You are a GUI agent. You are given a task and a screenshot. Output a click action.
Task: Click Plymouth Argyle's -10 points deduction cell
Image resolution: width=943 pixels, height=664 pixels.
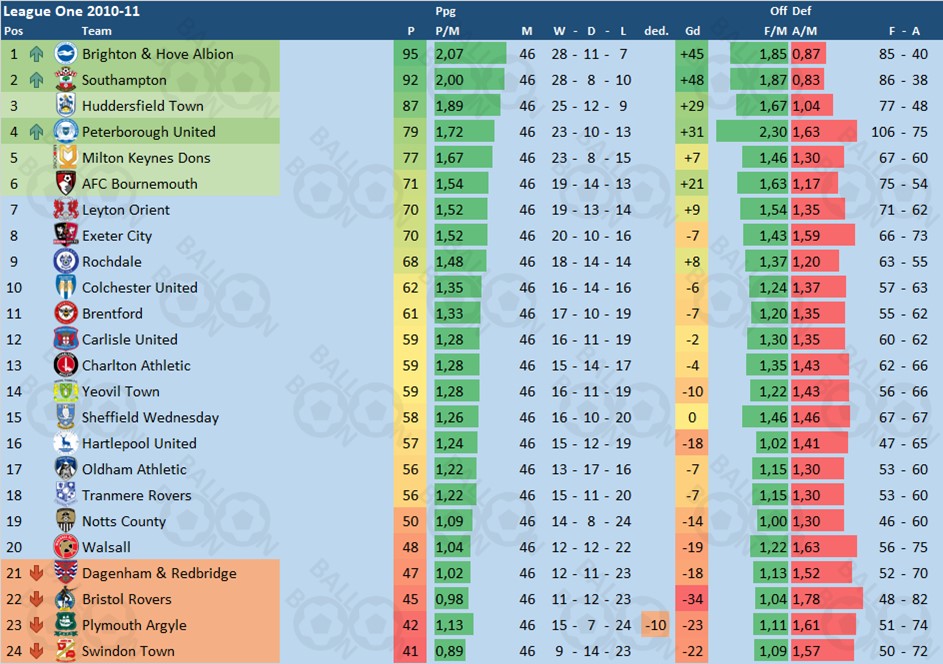point(656,626)
